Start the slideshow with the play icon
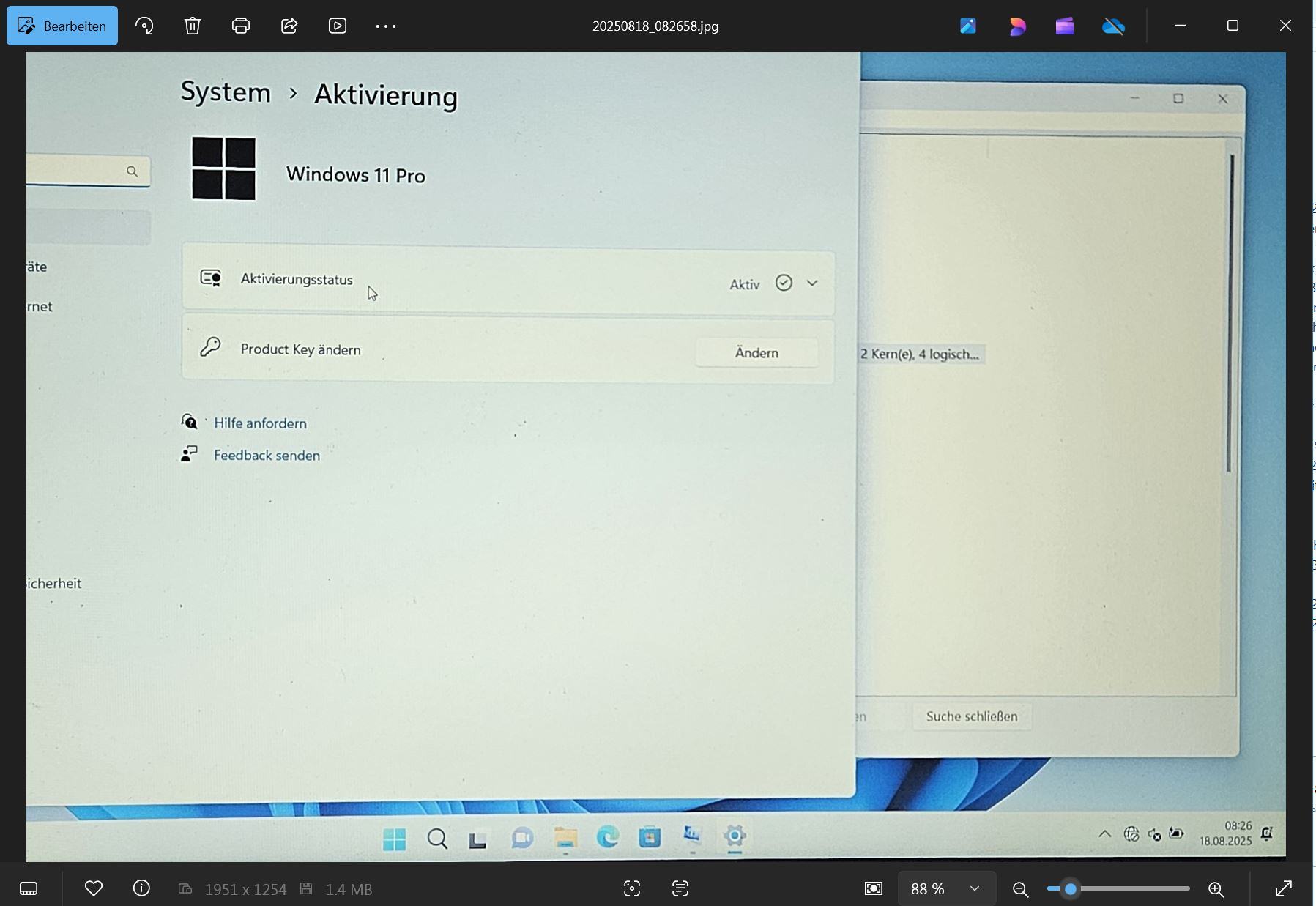Viewport: 1316px width, 906px height. point(338,26)
